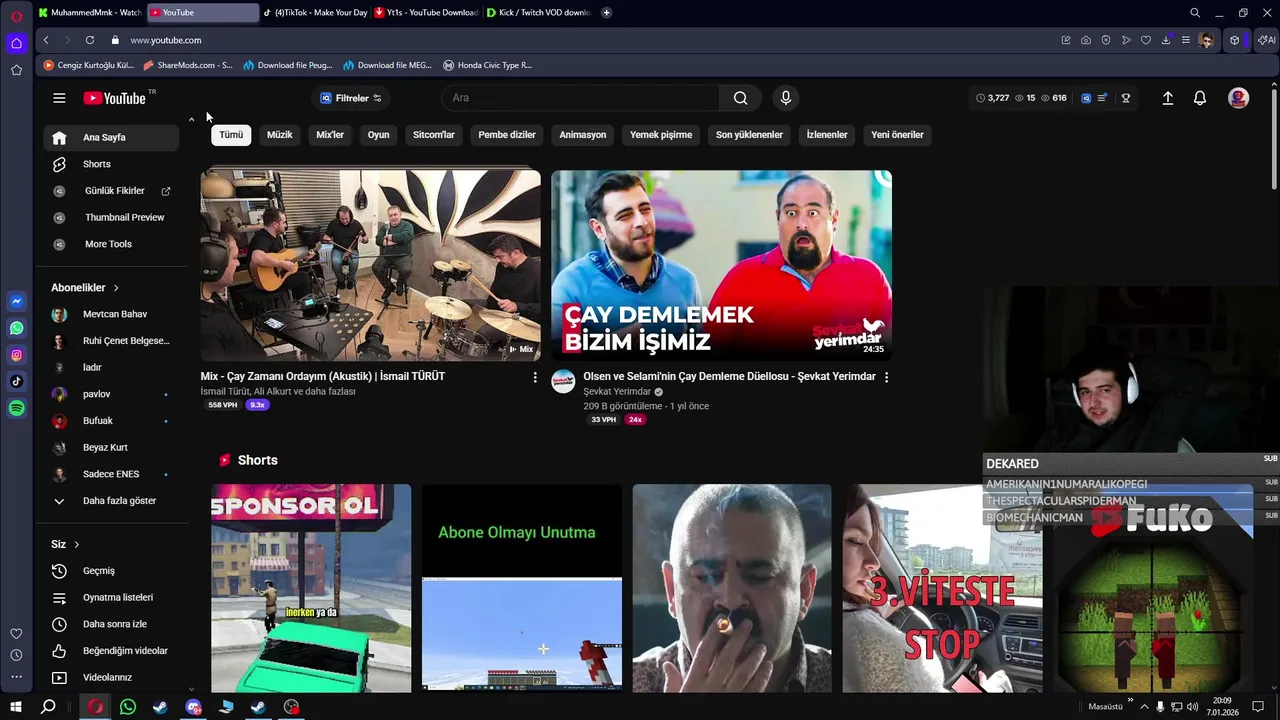Click the YouTube logo
Image resolution: width=1280 pixels, height=720 pixels.
coord(114,98)
